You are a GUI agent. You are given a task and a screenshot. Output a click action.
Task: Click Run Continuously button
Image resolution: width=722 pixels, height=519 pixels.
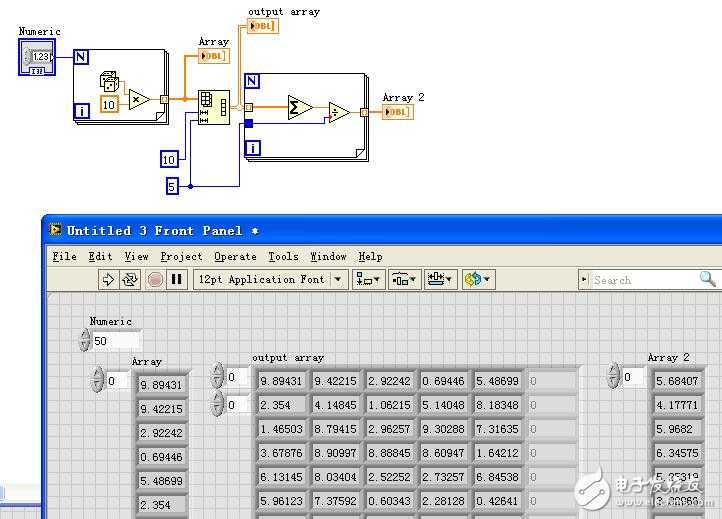pos(130,280)
